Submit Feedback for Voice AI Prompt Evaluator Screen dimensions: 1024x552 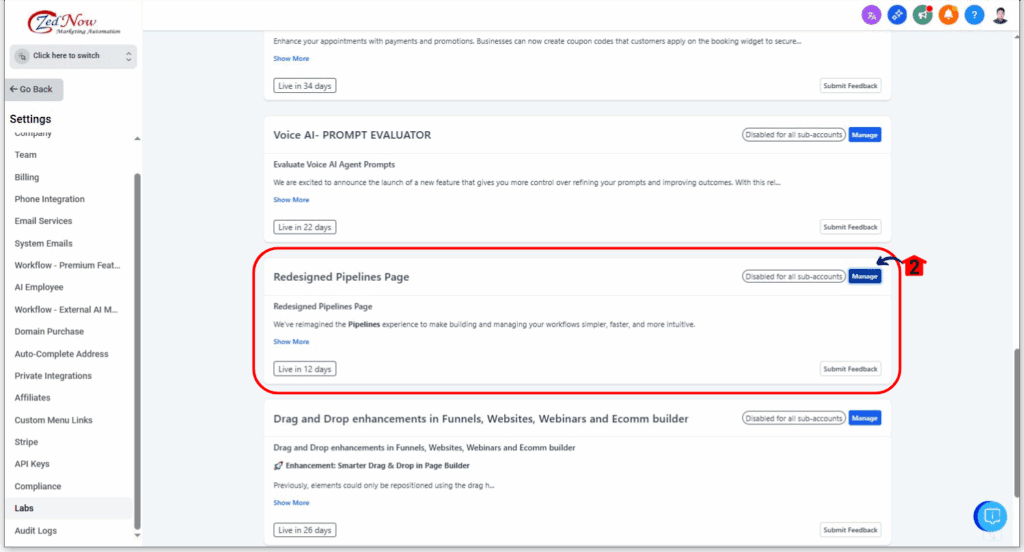[x=850, y=227]
